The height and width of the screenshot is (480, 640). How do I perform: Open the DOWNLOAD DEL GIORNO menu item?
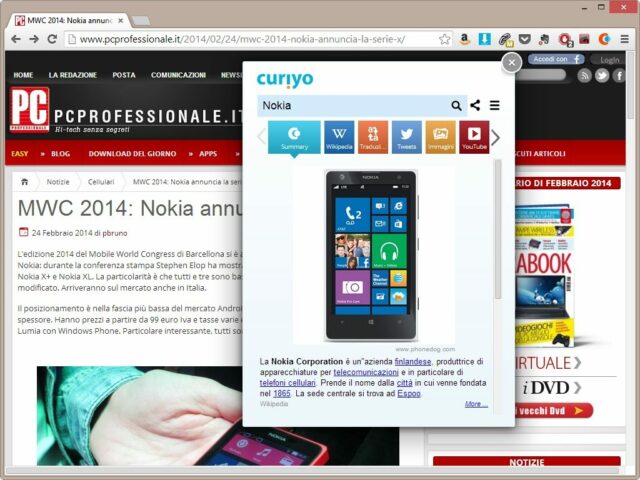pyautogui.click(x=133, y=154)
